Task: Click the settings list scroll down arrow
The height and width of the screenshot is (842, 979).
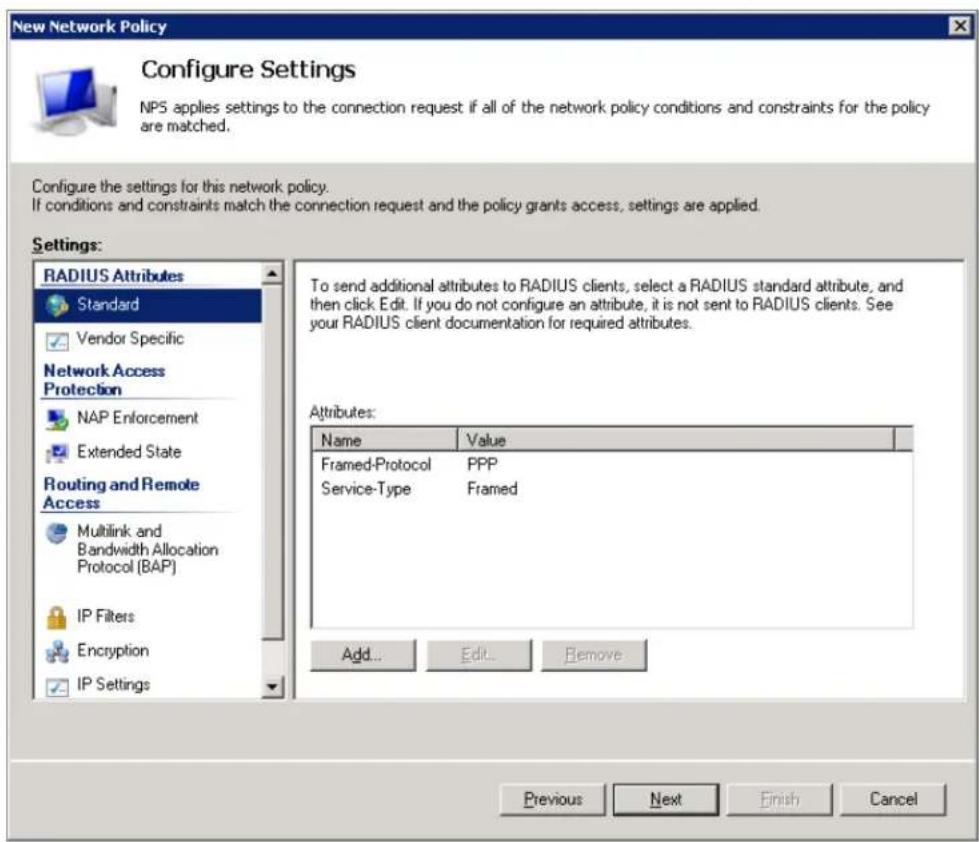Action: click(272, 687)
